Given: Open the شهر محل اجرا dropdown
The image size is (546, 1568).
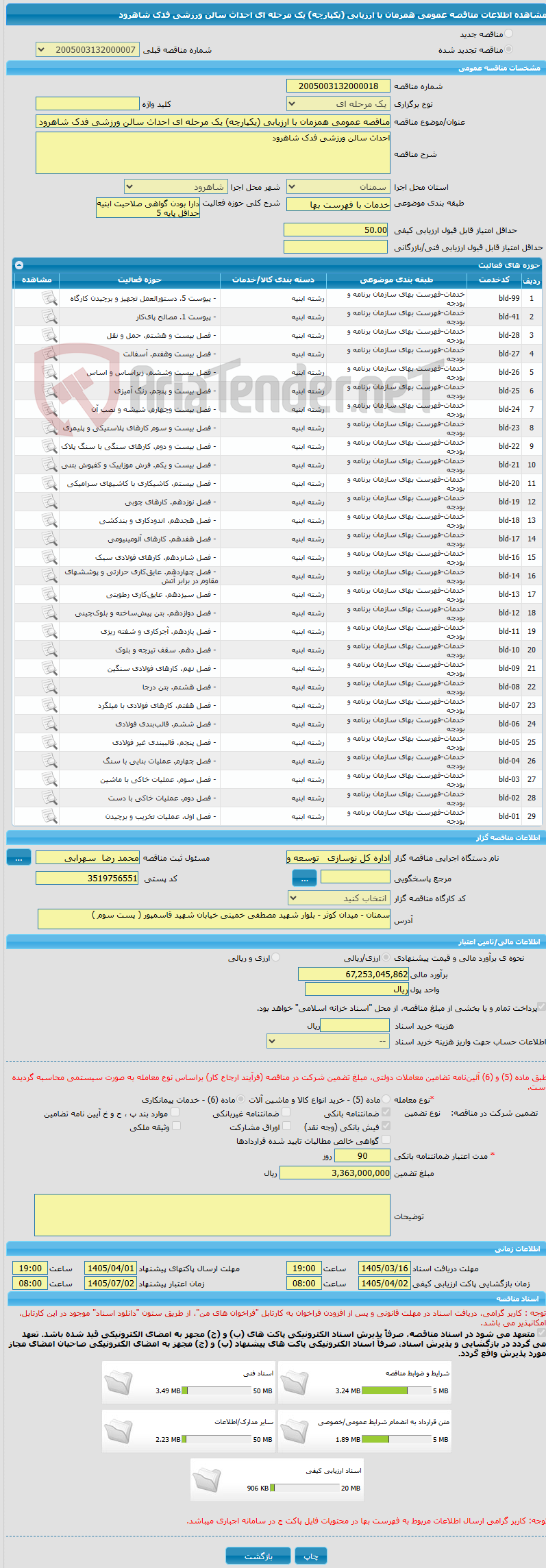Looking at the screenshot, I should 176,186.
